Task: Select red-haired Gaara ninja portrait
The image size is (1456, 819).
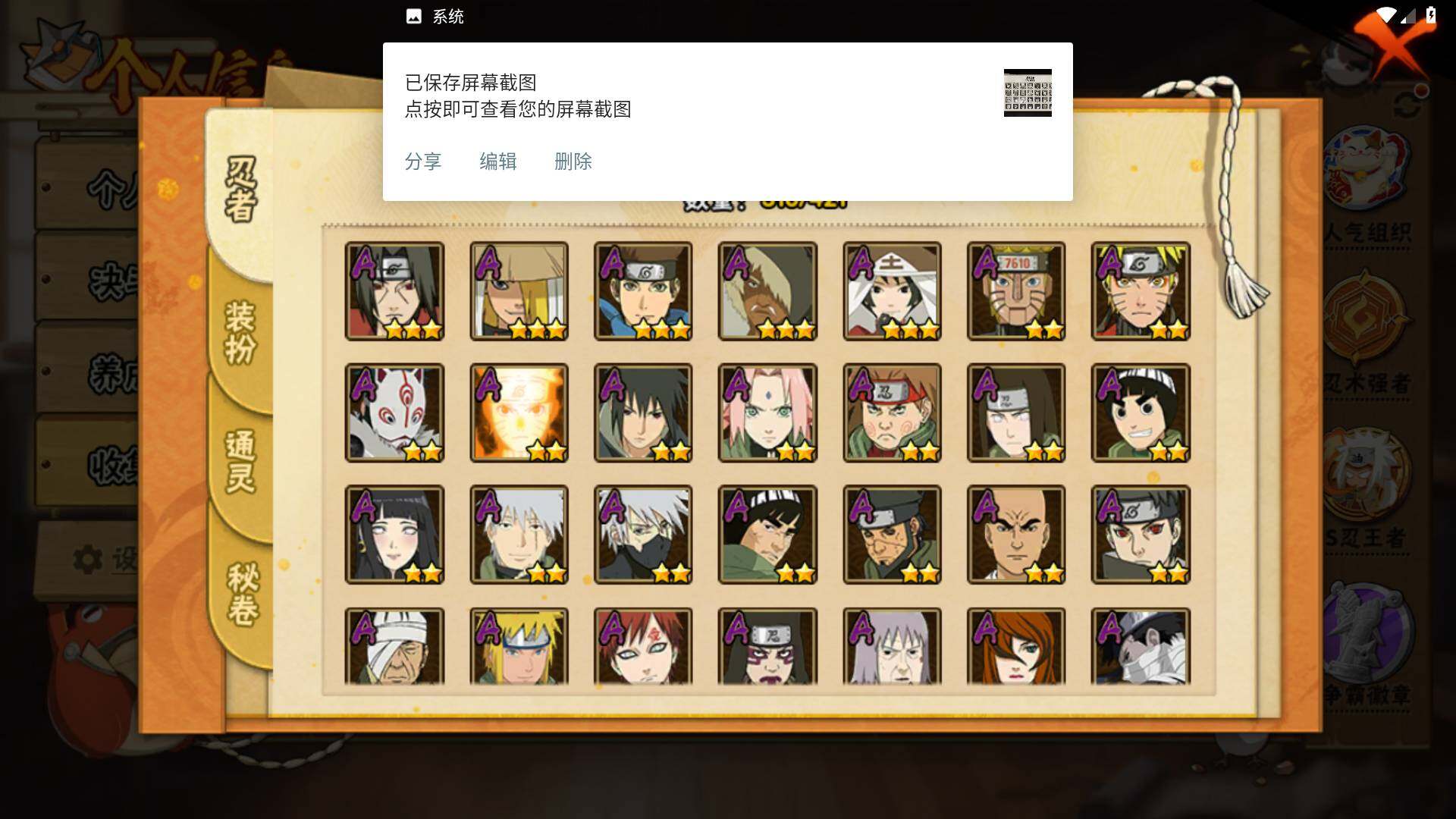Action: (643, 647)
